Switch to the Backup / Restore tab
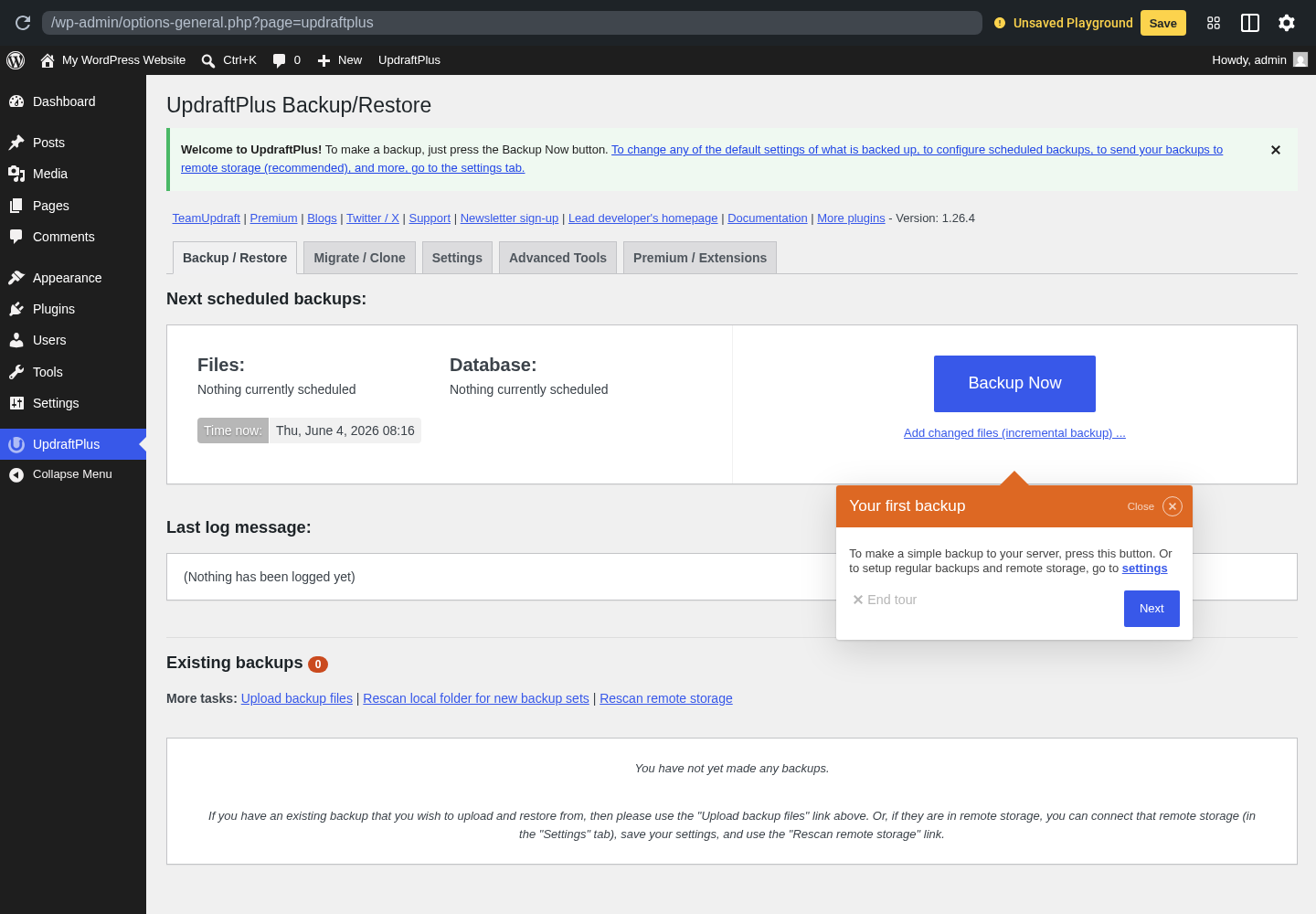This screenshot has width=1316, height=914. point(235,258)
